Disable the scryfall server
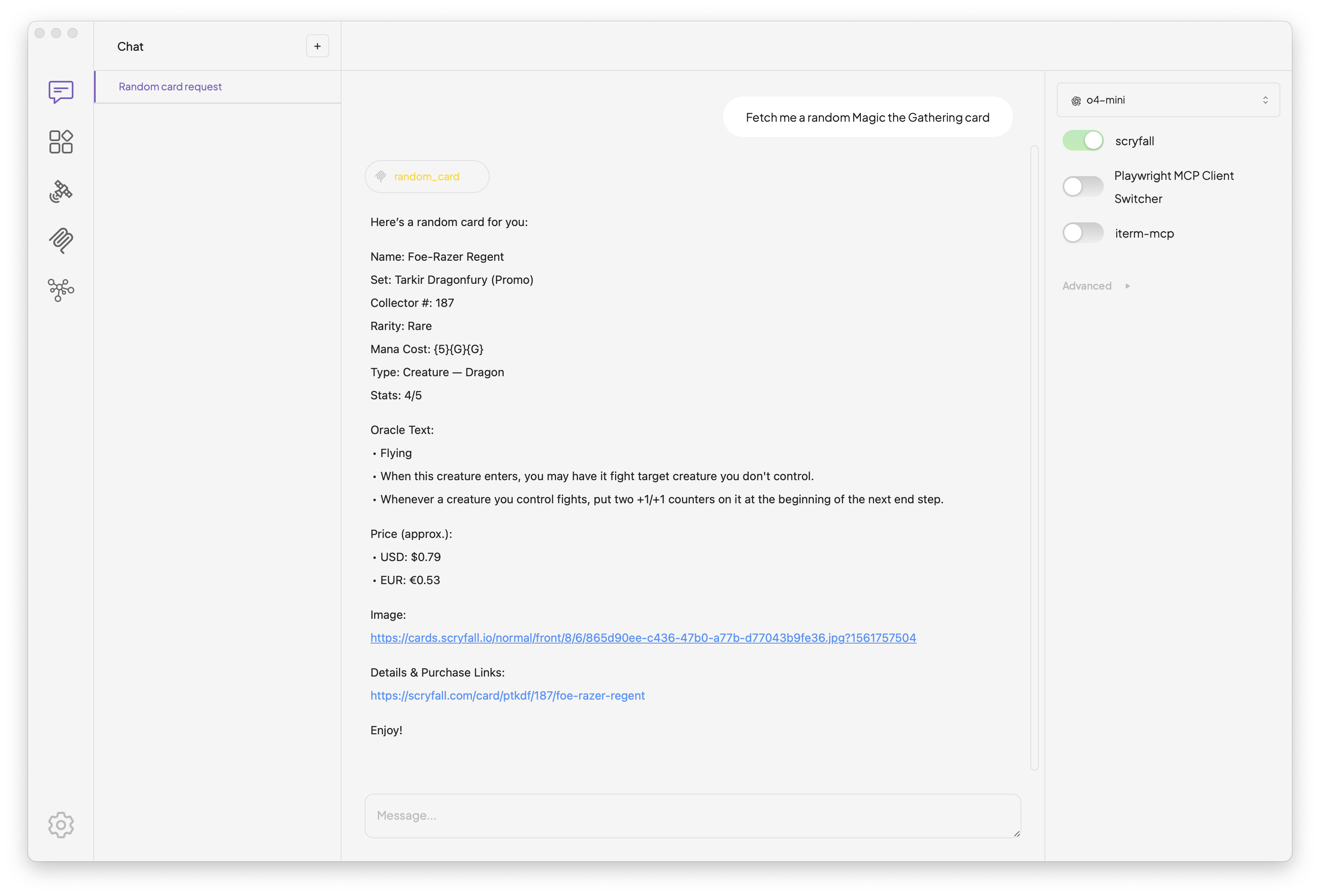Screen dimensions: 1320x896 pyautogui.click(x=1082, y=140)
